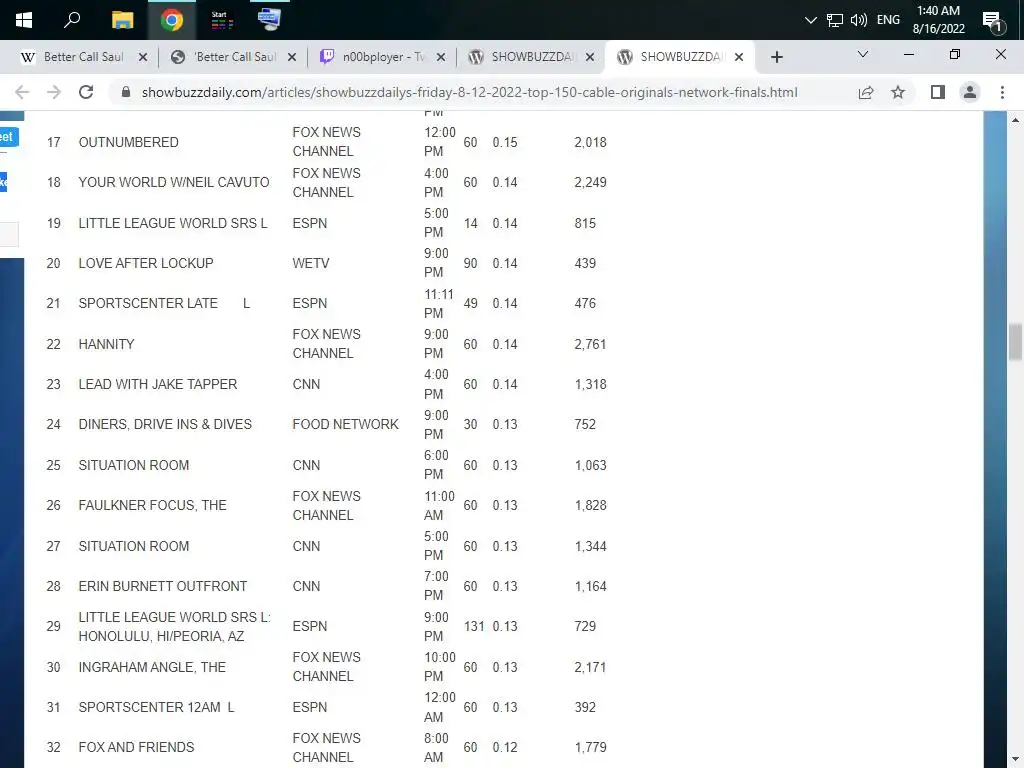Viewport: 1024px width, 768px height.
Task: Reload the current page
Action: (86, 92)
